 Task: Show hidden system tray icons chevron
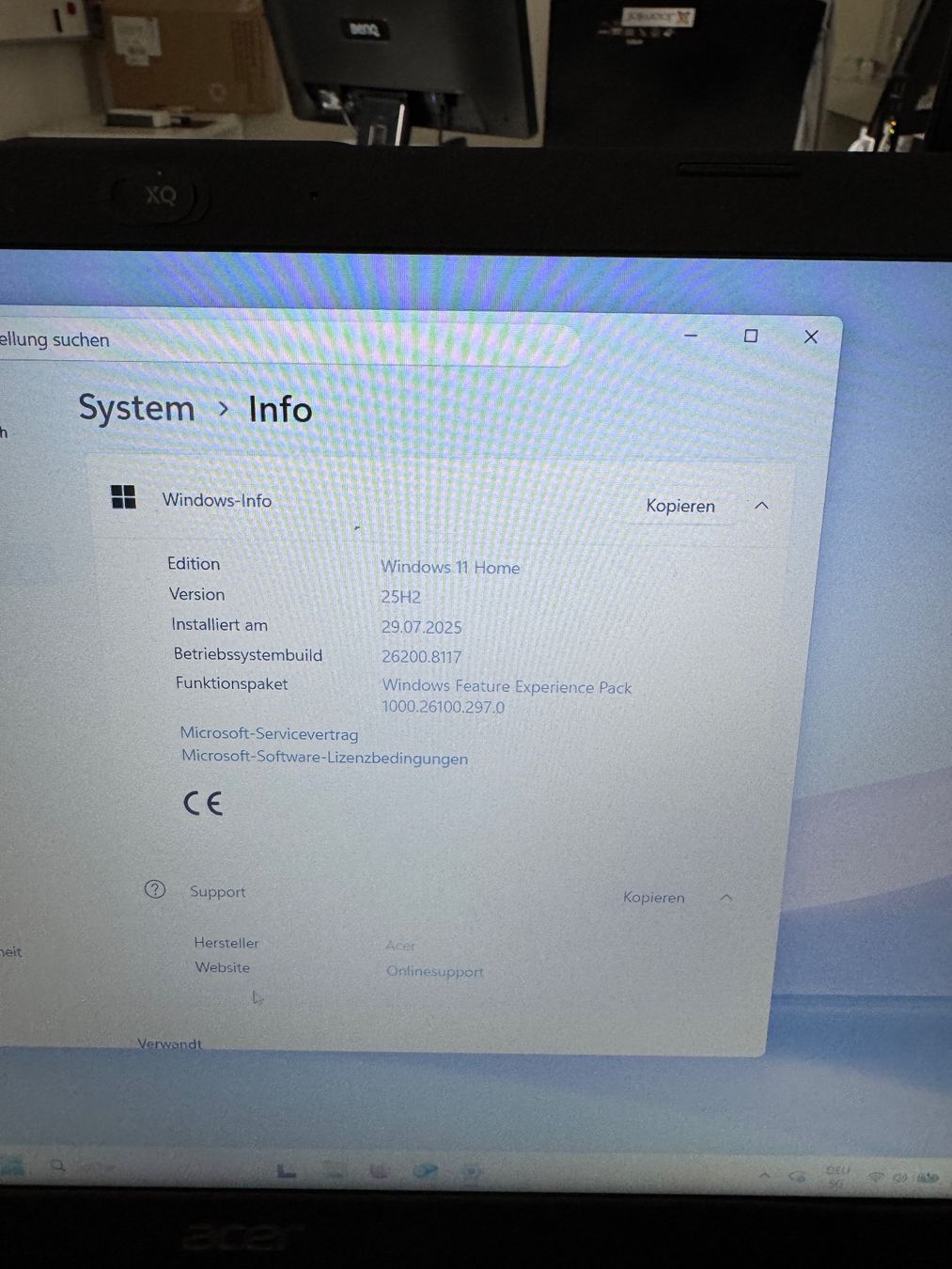[x=765, y=1175]
